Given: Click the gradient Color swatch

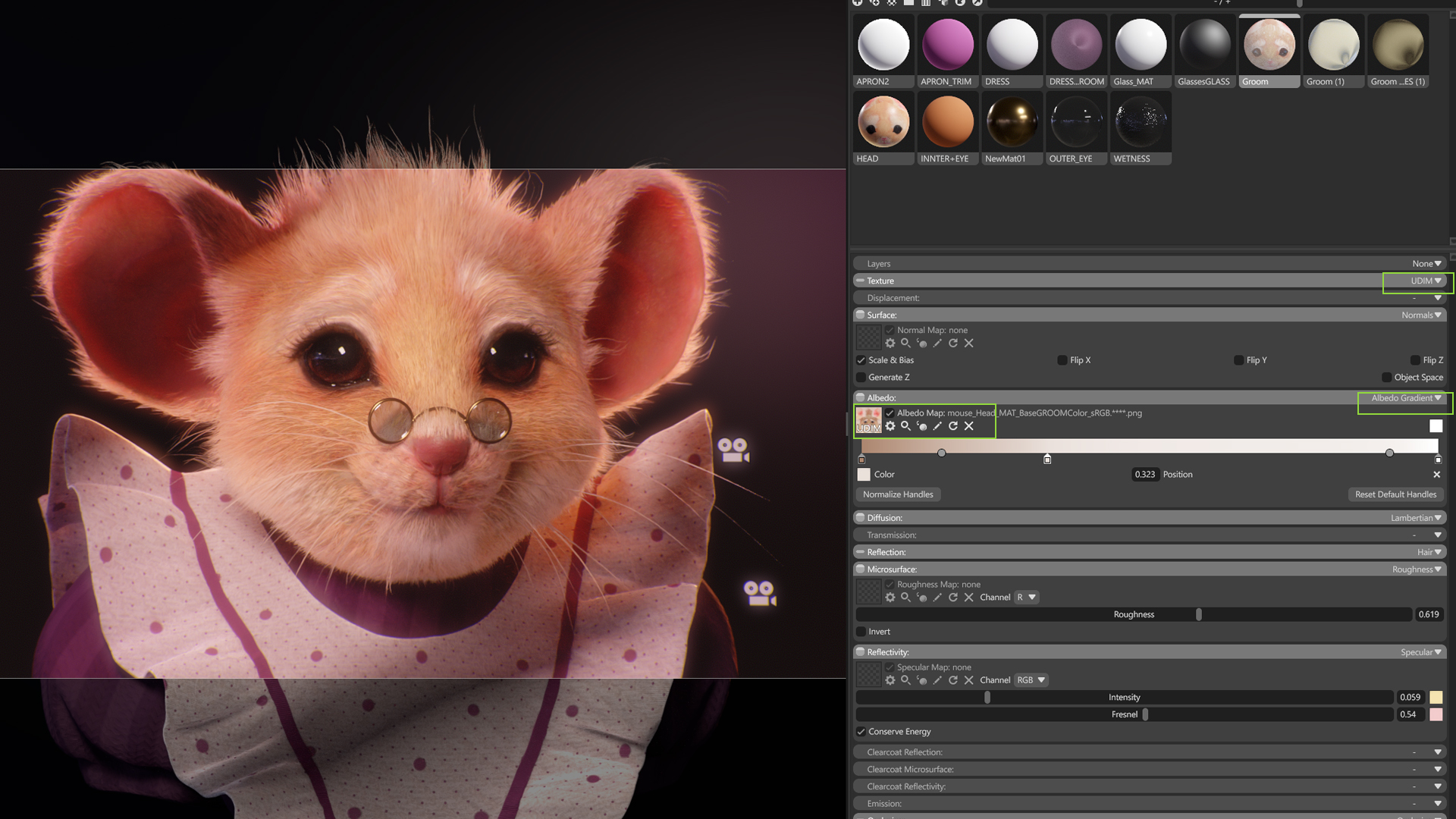Looking at the screenshot, I should (864, 475).
